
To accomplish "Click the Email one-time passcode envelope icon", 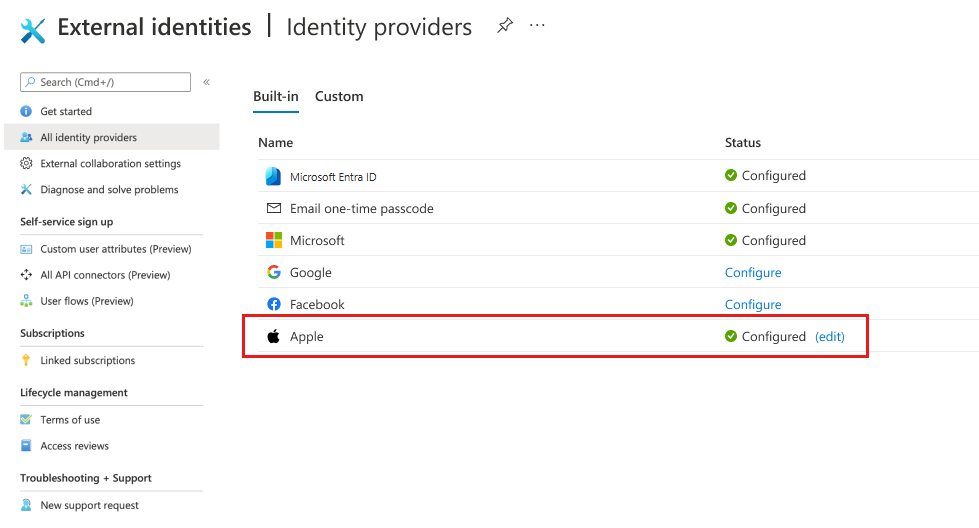I will pyautogui.click(x=273, y=208).
